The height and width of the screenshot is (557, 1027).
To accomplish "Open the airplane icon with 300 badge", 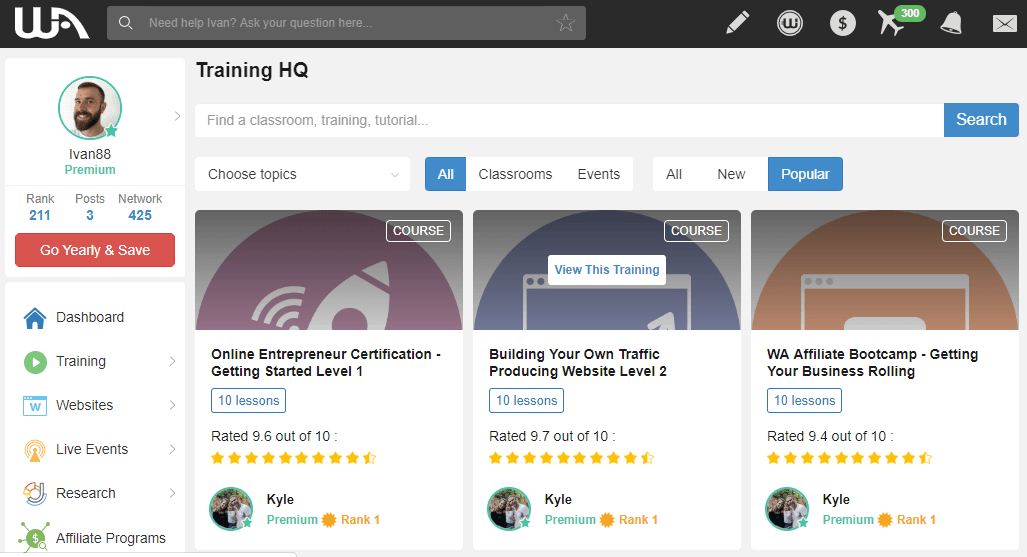I will (x=899, y=21).
